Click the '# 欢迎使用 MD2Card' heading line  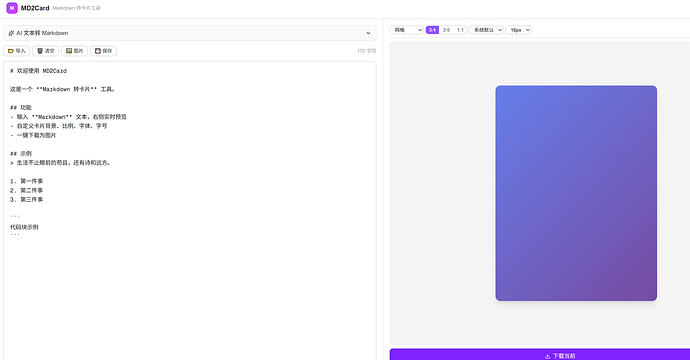click(38, 71)
